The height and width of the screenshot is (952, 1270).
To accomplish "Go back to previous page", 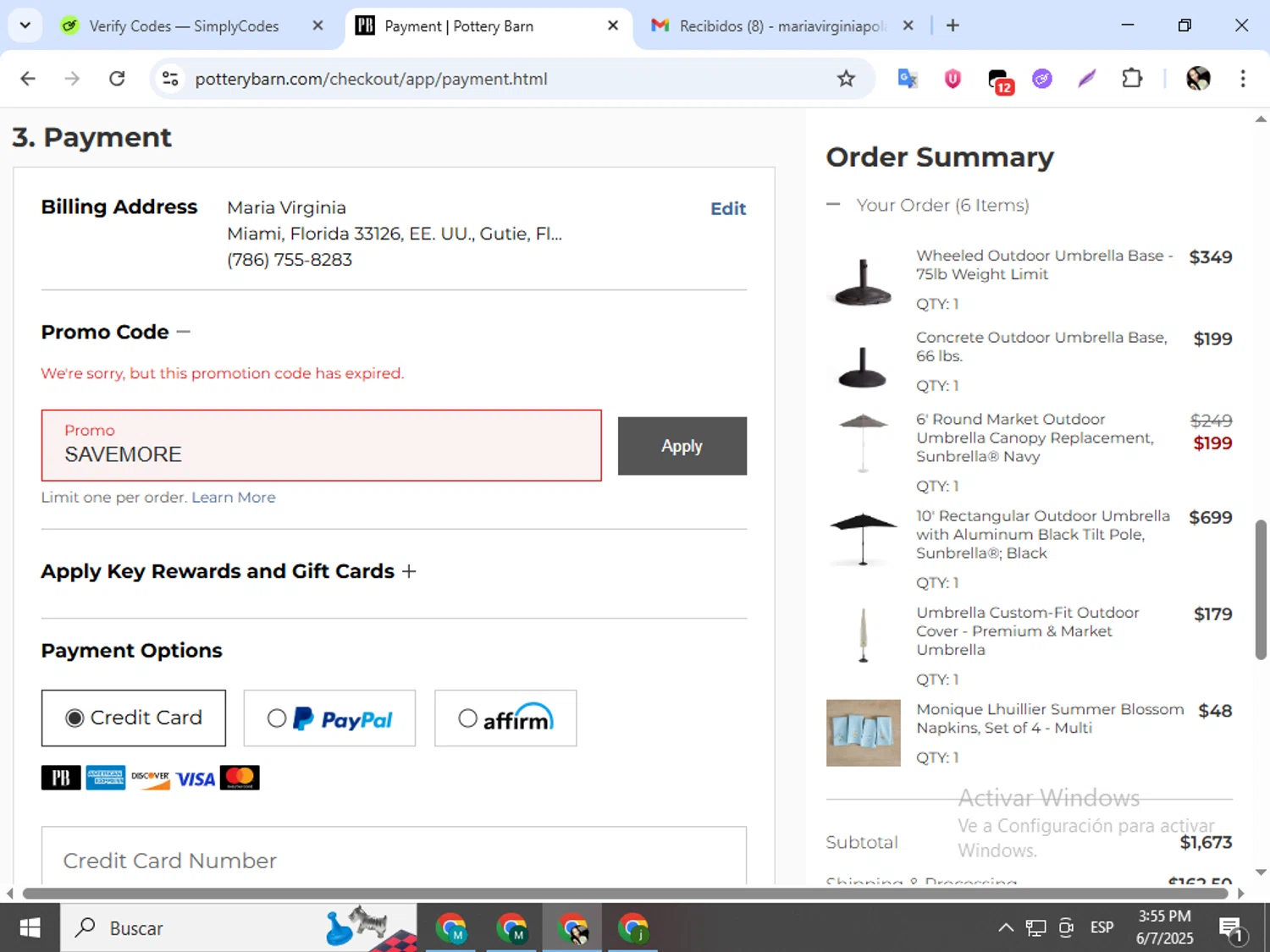I will [x=28, y=79].
